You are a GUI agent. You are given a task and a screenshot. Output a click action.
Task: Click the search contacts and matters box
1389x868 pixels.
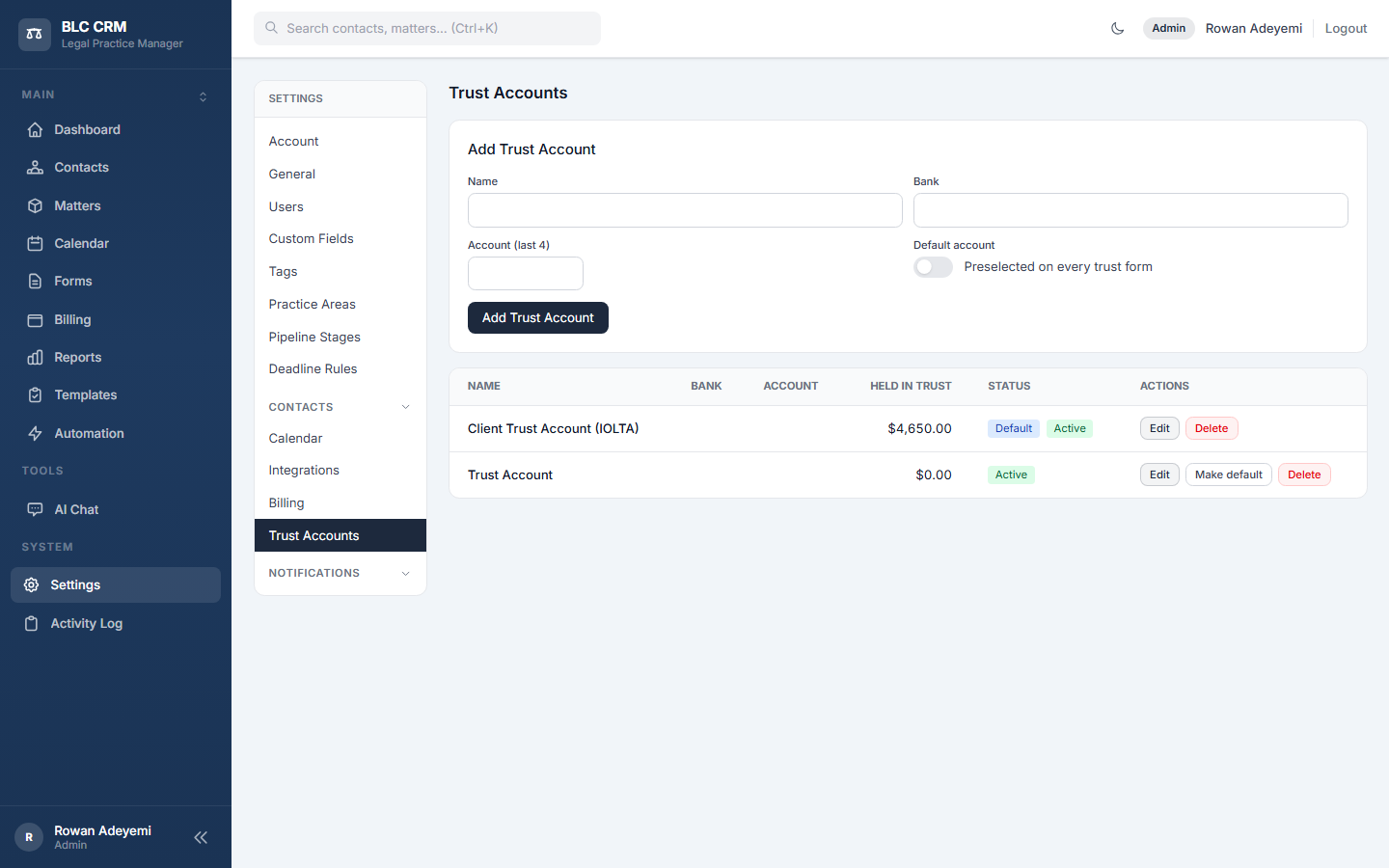click(x=427, y=28)
